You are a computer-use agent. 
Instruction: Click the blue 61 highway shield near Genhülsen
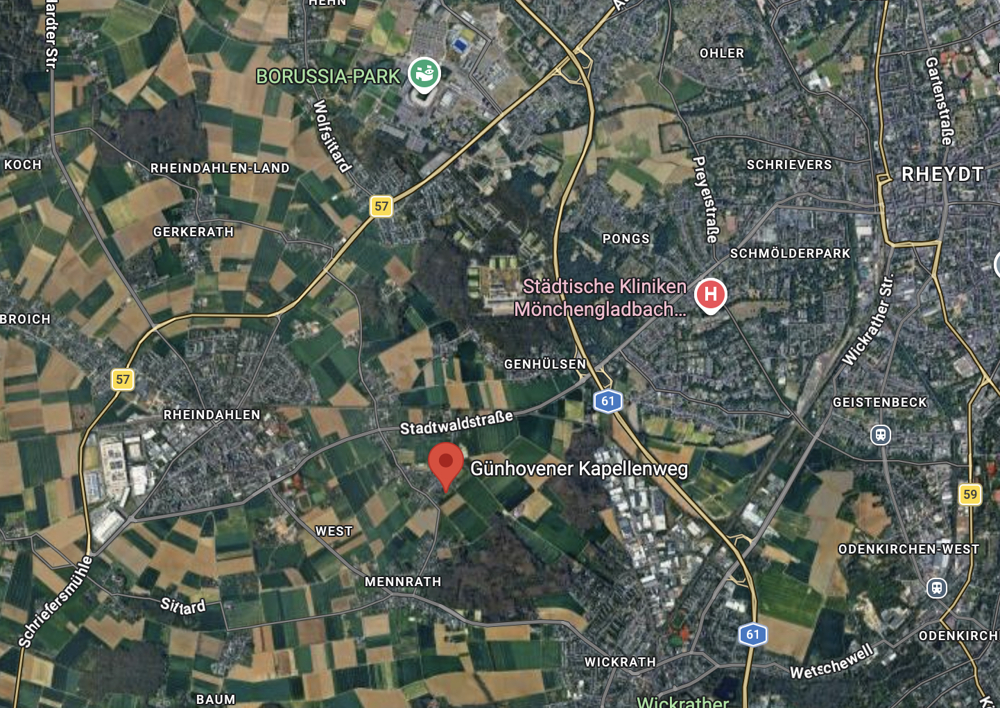tap(608, 401)
